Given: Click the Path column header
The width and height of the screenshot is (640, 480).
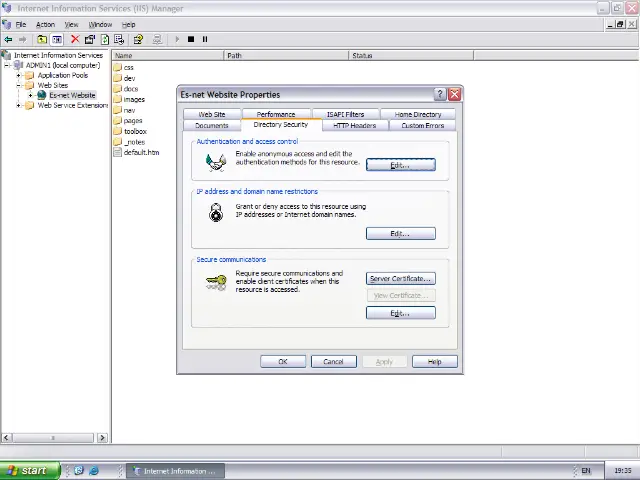Looking at the screenshot, I should 287,55.
